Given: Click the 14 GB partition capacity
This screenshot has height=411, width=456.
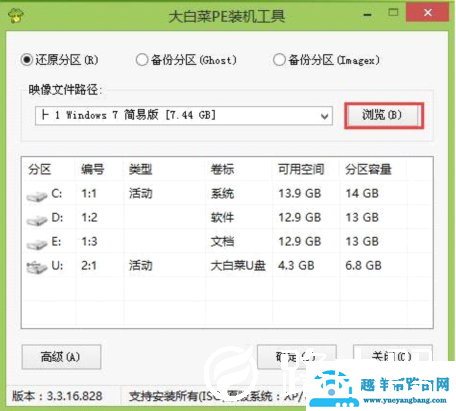Looking at the screenshot, I should click(x=362, y=193).
